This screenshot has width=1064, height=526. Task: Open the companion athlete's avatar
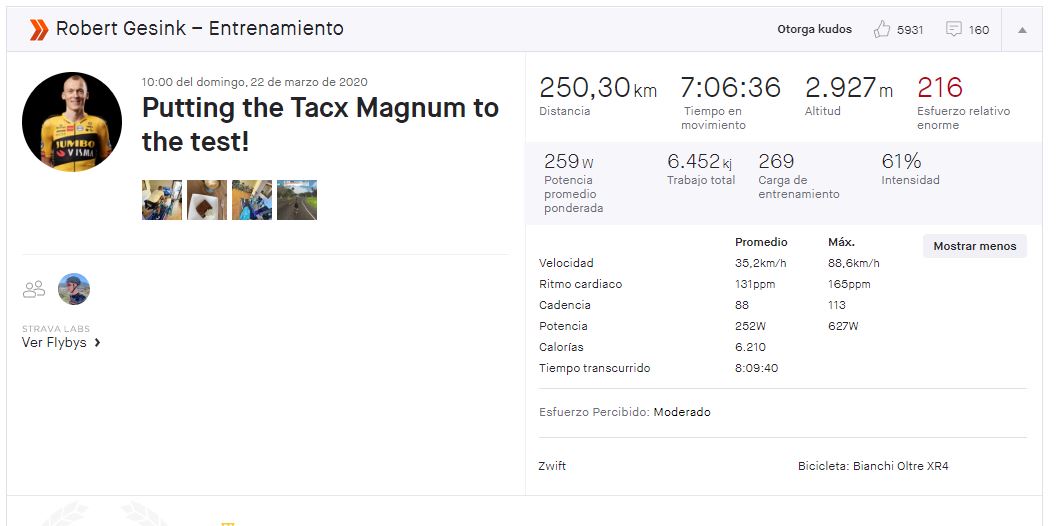click(74, 289)
